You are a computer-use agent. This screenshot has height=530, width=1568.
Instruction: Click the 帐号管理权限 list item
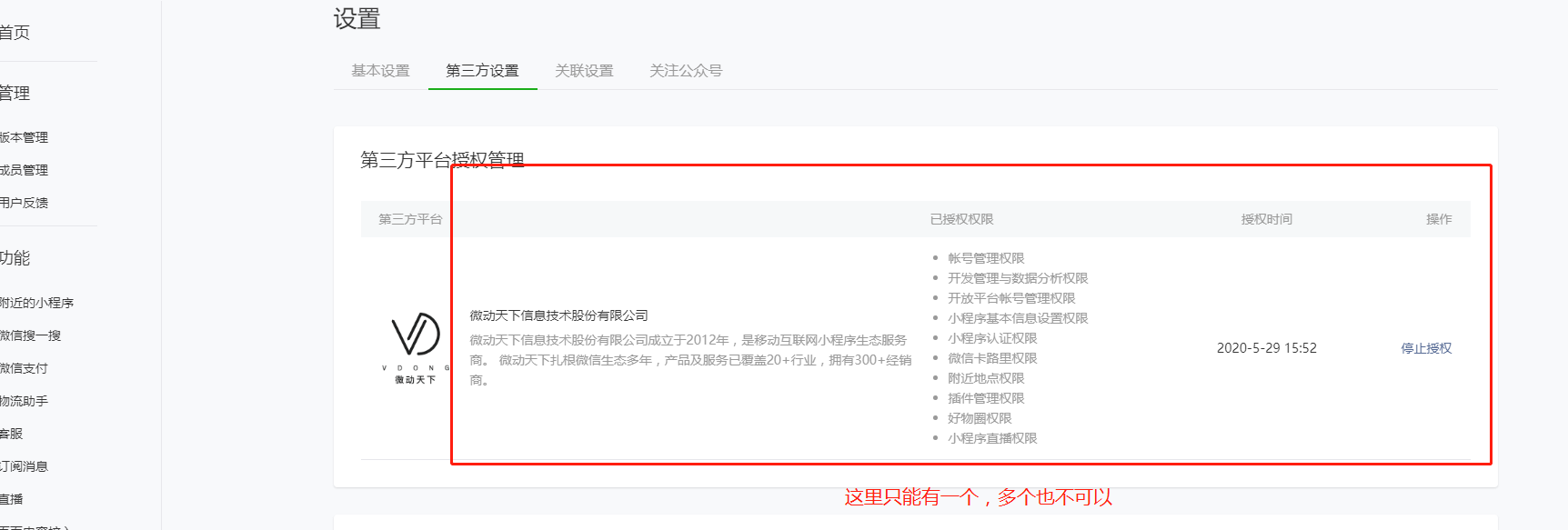point(986,258)
